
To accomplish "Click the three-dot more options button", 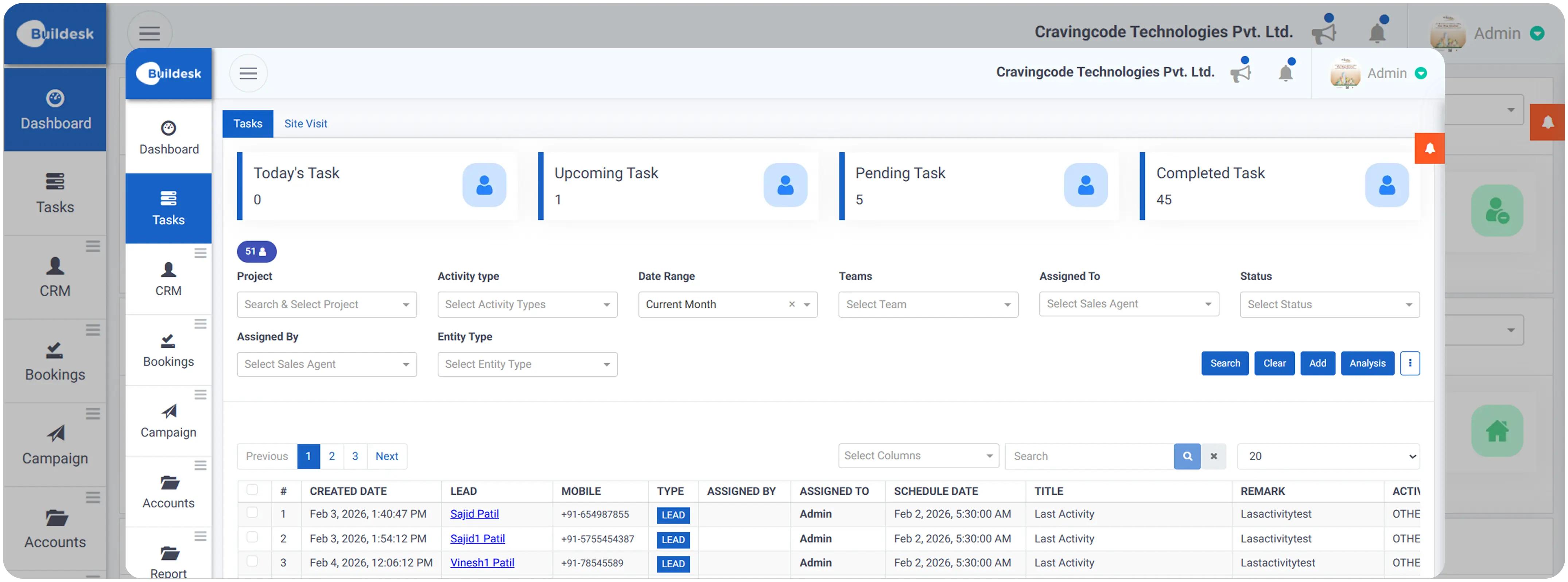I will tap(1409, 363).
